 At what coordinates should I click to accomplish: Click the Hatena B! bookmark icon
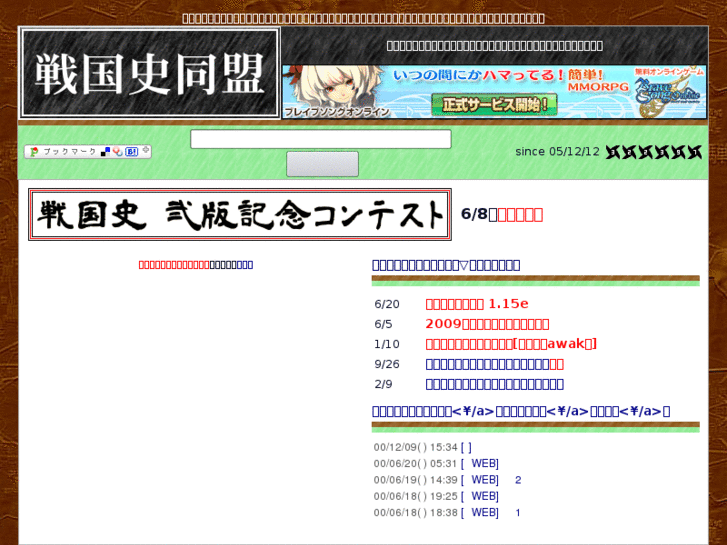click(132, 152)
